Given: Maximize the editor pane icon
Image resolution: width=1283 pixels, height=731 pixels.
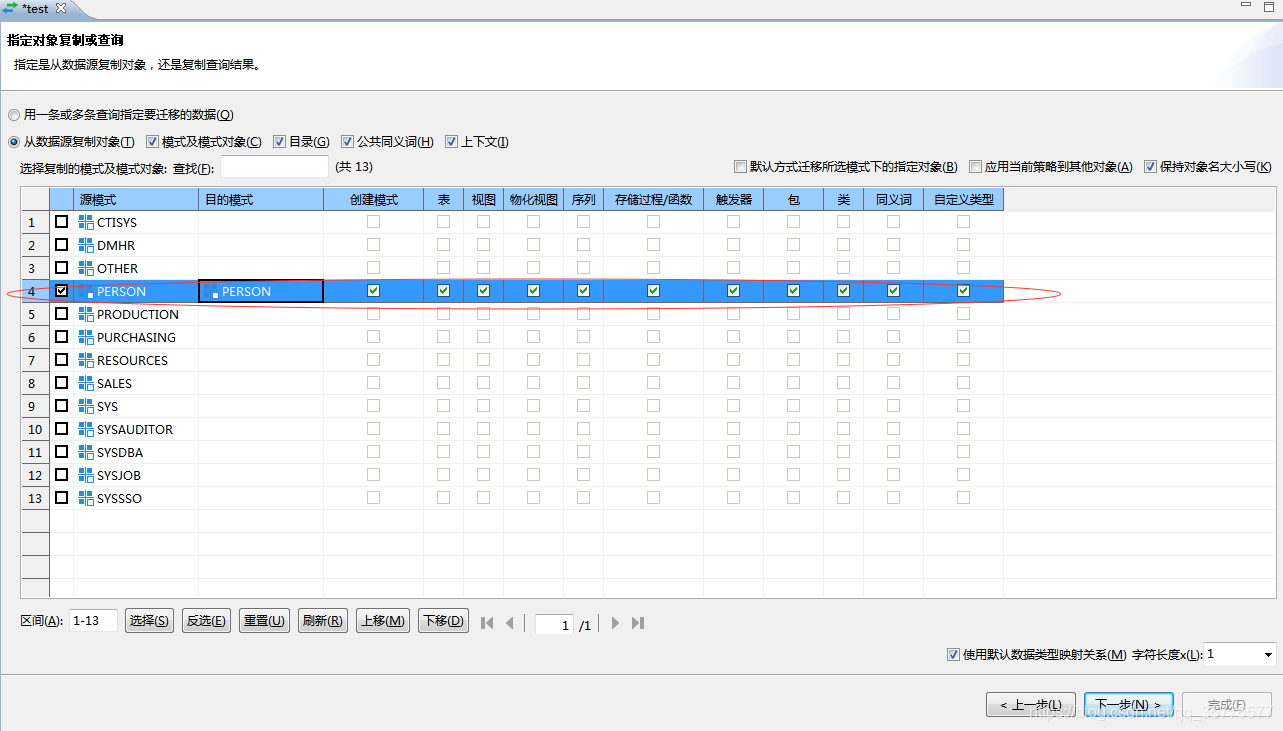Looking at the screenshot, I should [x=1270, y=7].
